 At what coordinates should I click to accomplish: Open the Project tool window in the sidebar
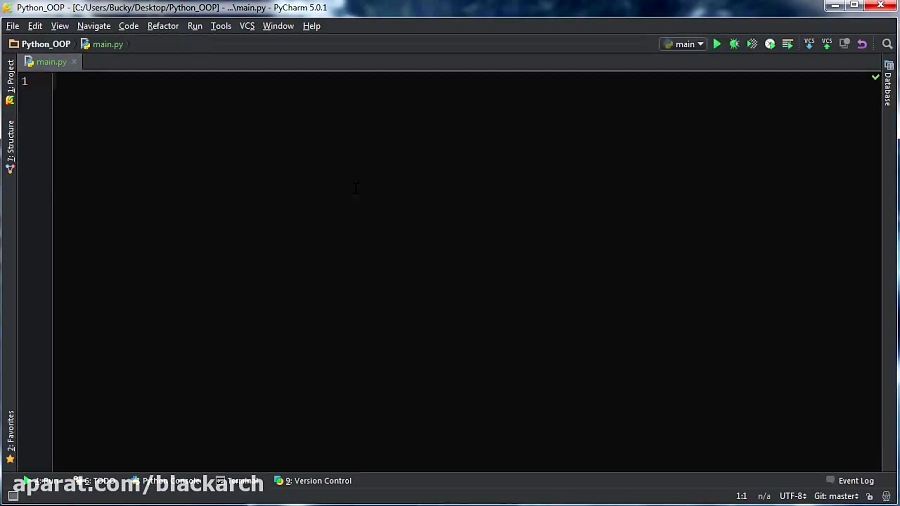coord(10,82)
